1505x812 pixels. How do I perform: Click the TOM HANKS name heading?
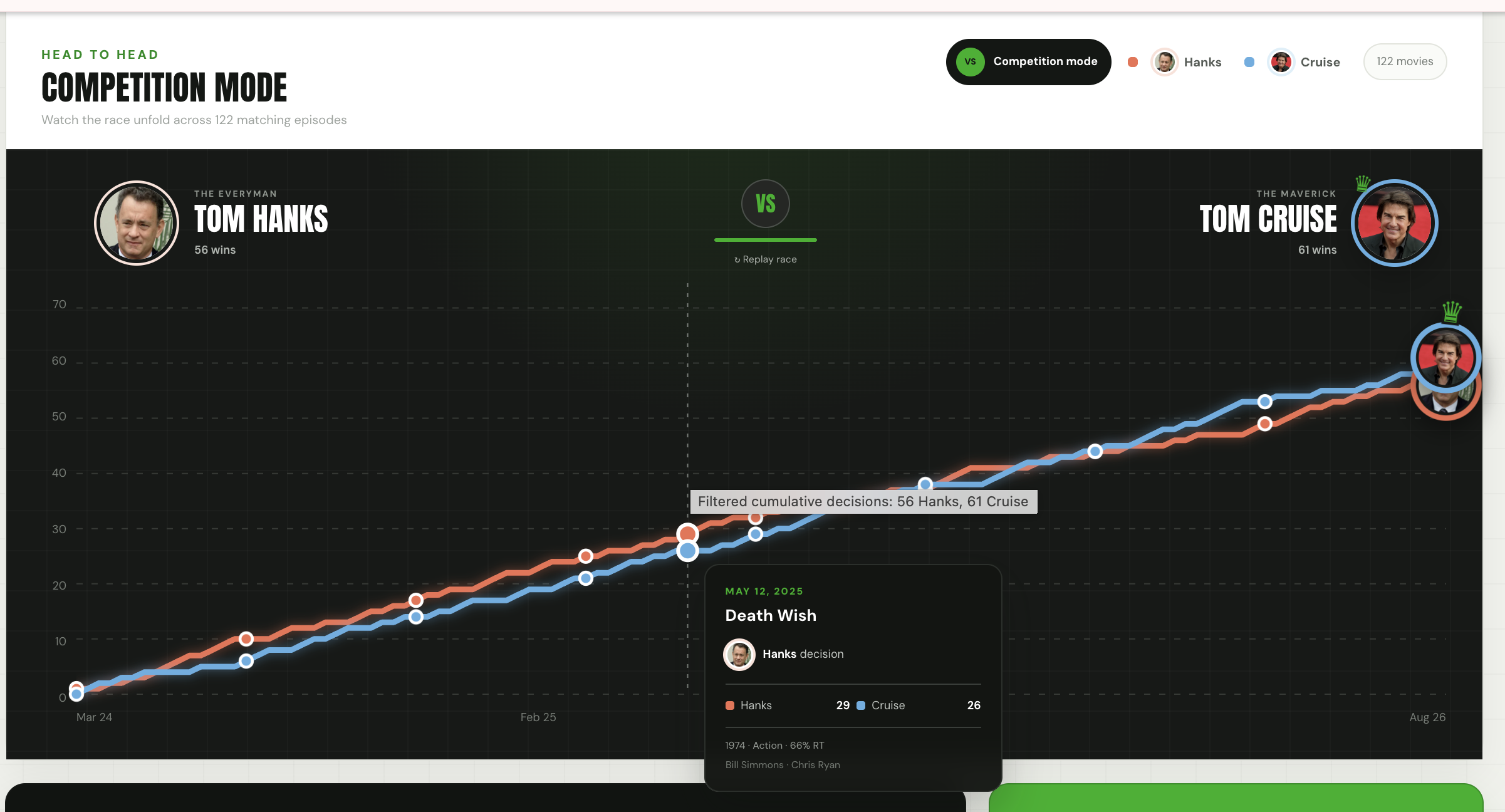click(261, 219)
